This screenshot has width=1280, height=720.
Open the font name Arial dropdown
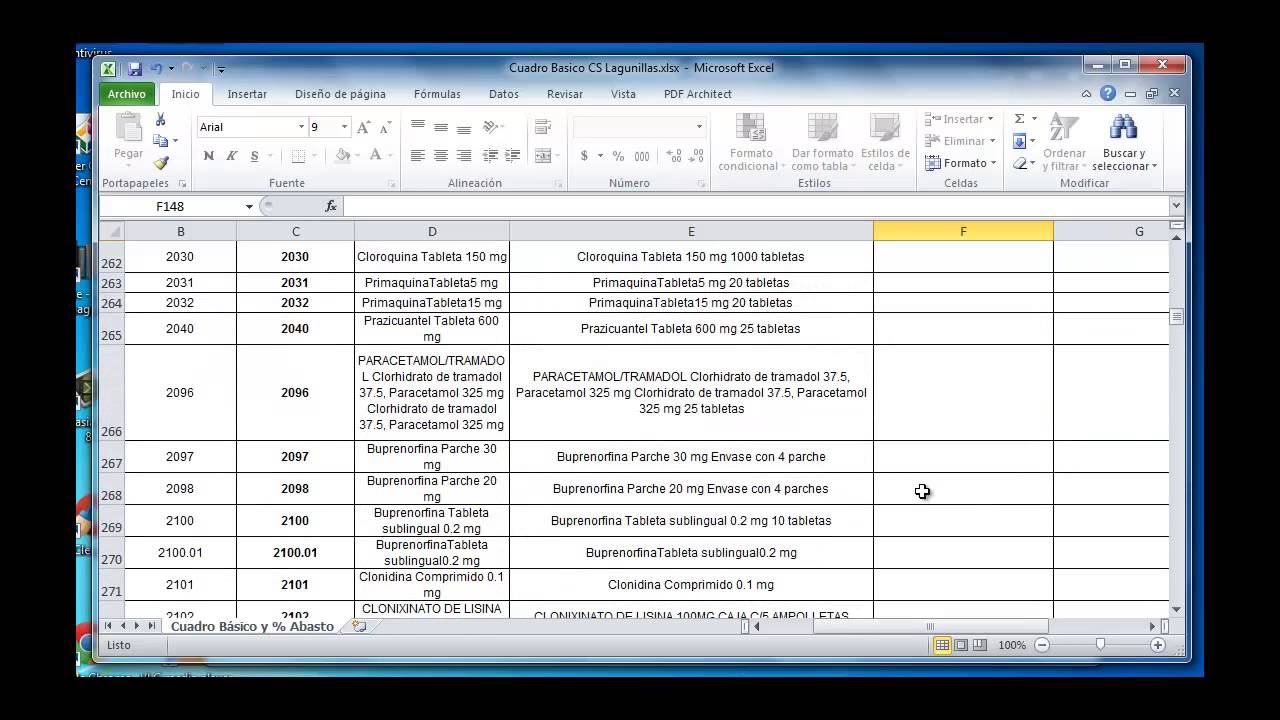301,127
